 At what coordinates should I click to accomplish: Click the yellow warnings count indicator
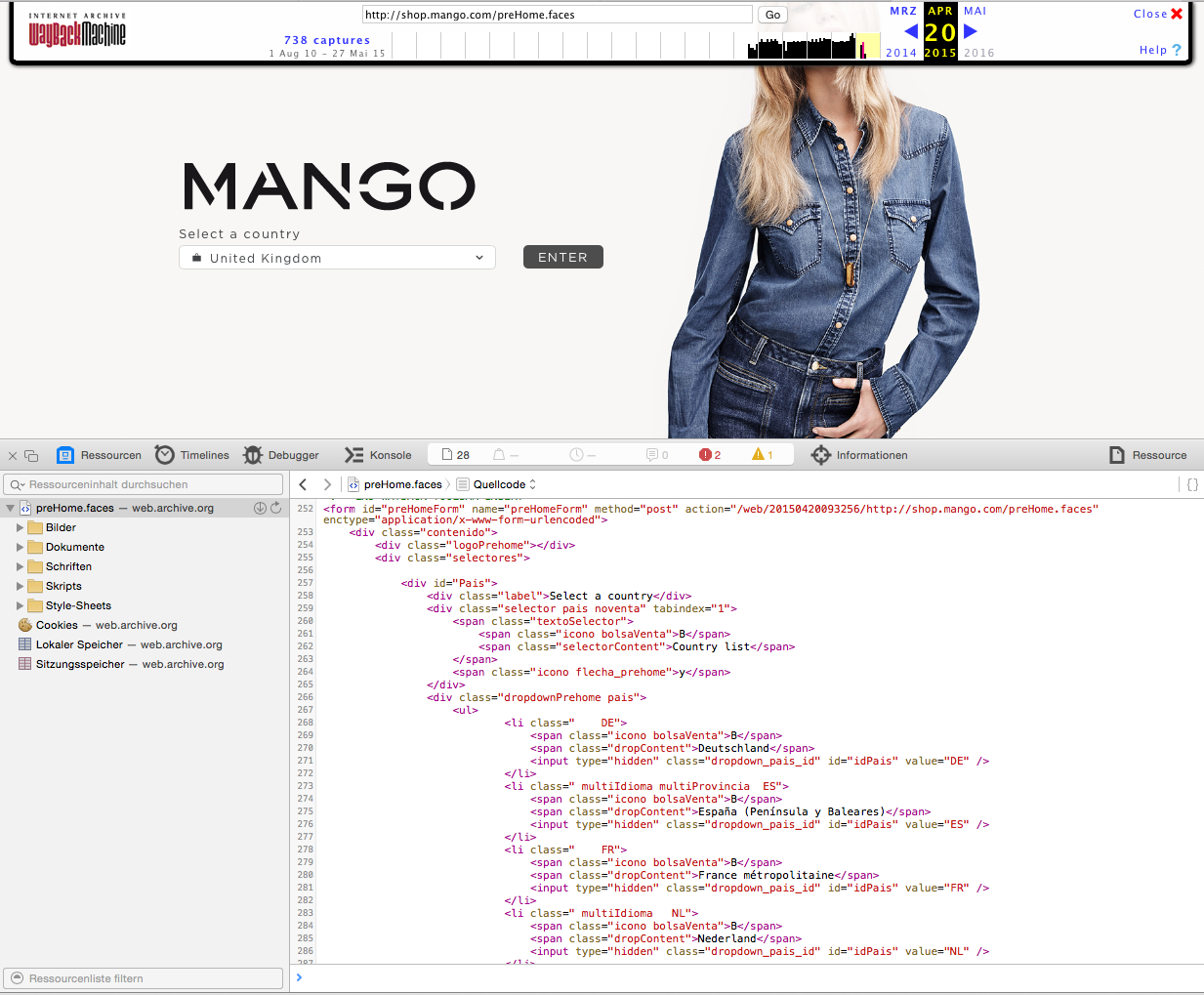click(x=762, y=455)
